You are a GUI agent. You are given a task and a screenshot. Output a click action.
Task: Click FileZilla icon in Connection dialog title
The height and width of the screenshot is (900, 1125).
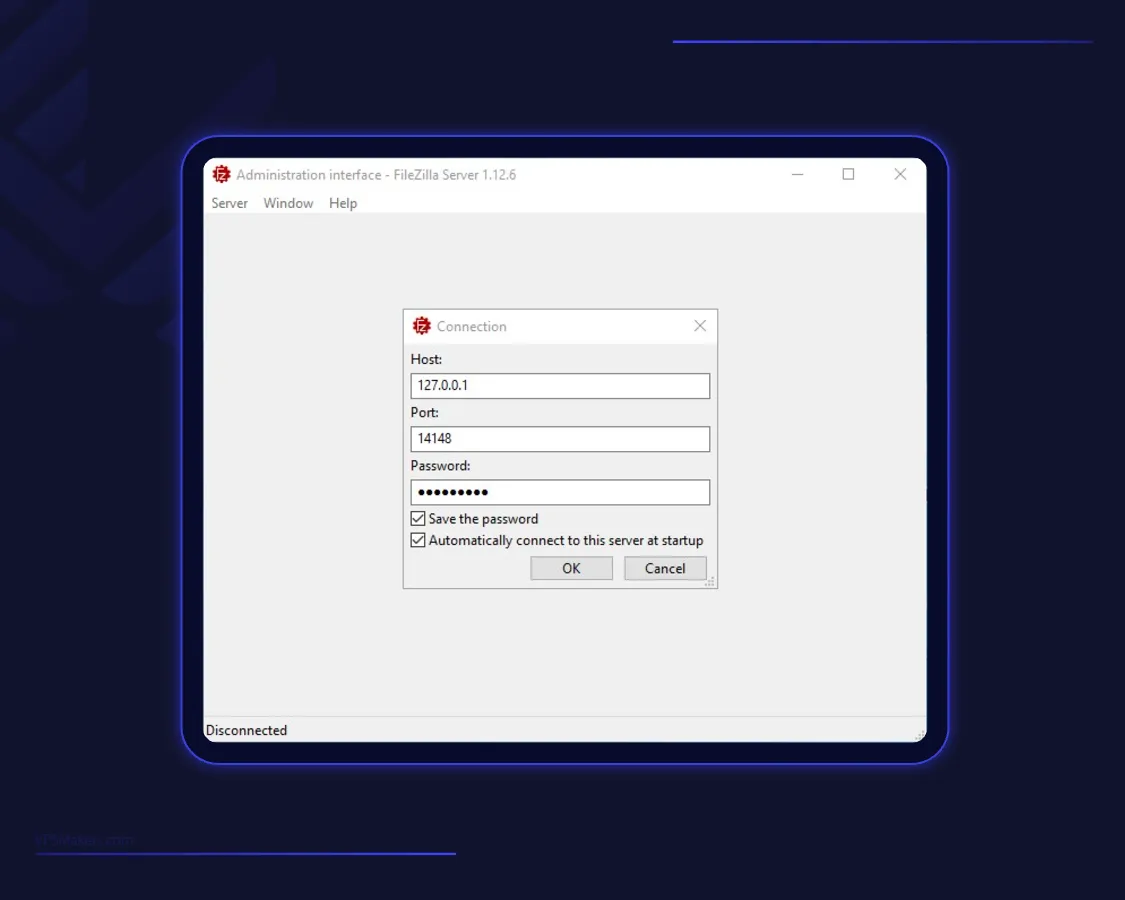[422, 326]
